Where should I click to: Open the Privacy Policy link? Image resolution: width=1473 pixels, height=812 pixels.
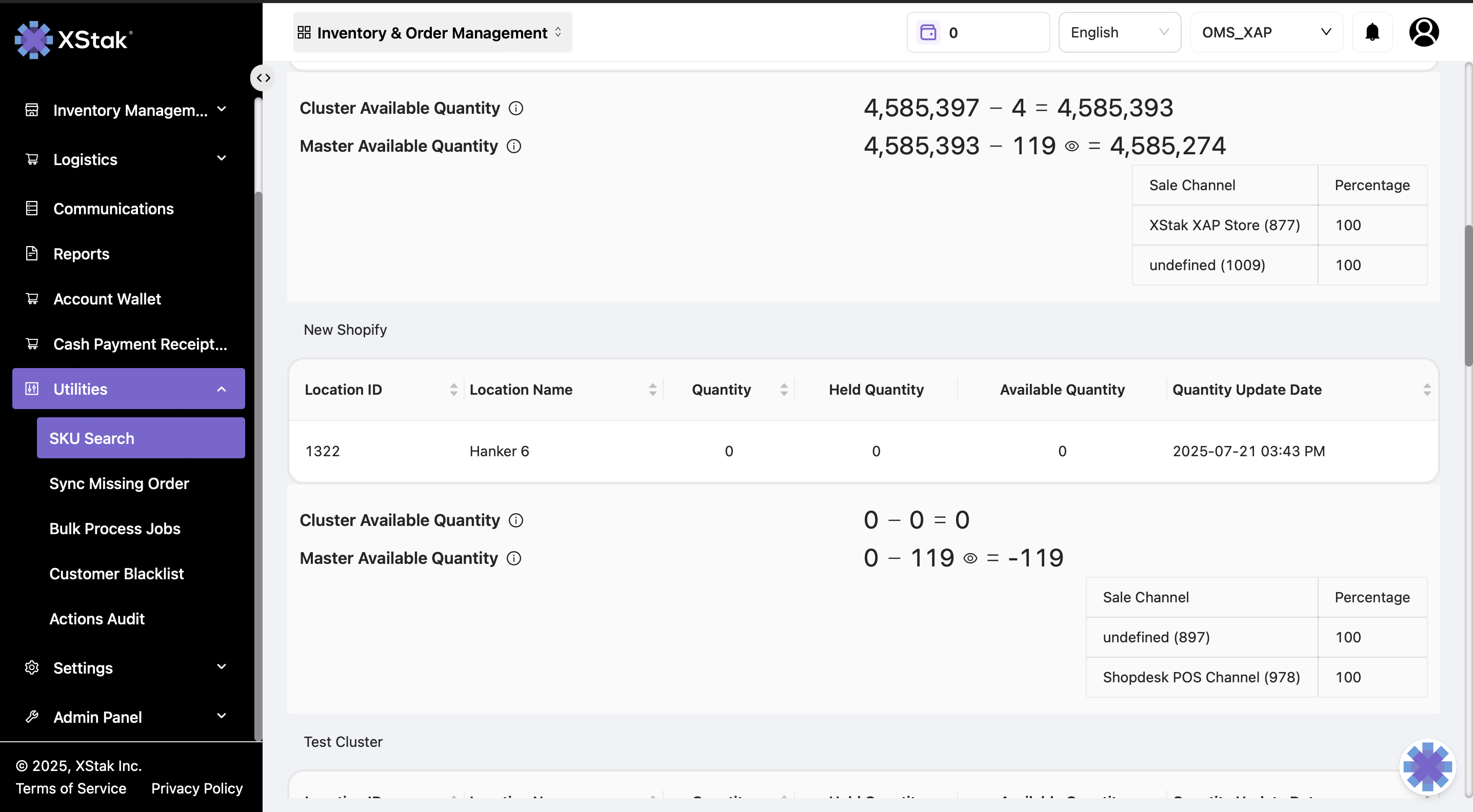pyautogui.click(x=197, y=788)
